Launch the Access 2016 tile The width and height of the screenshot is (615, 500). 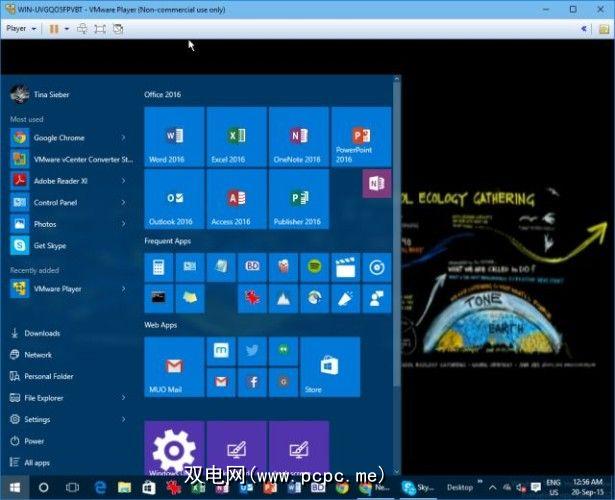pyautogui.click(x=237, y=199)
